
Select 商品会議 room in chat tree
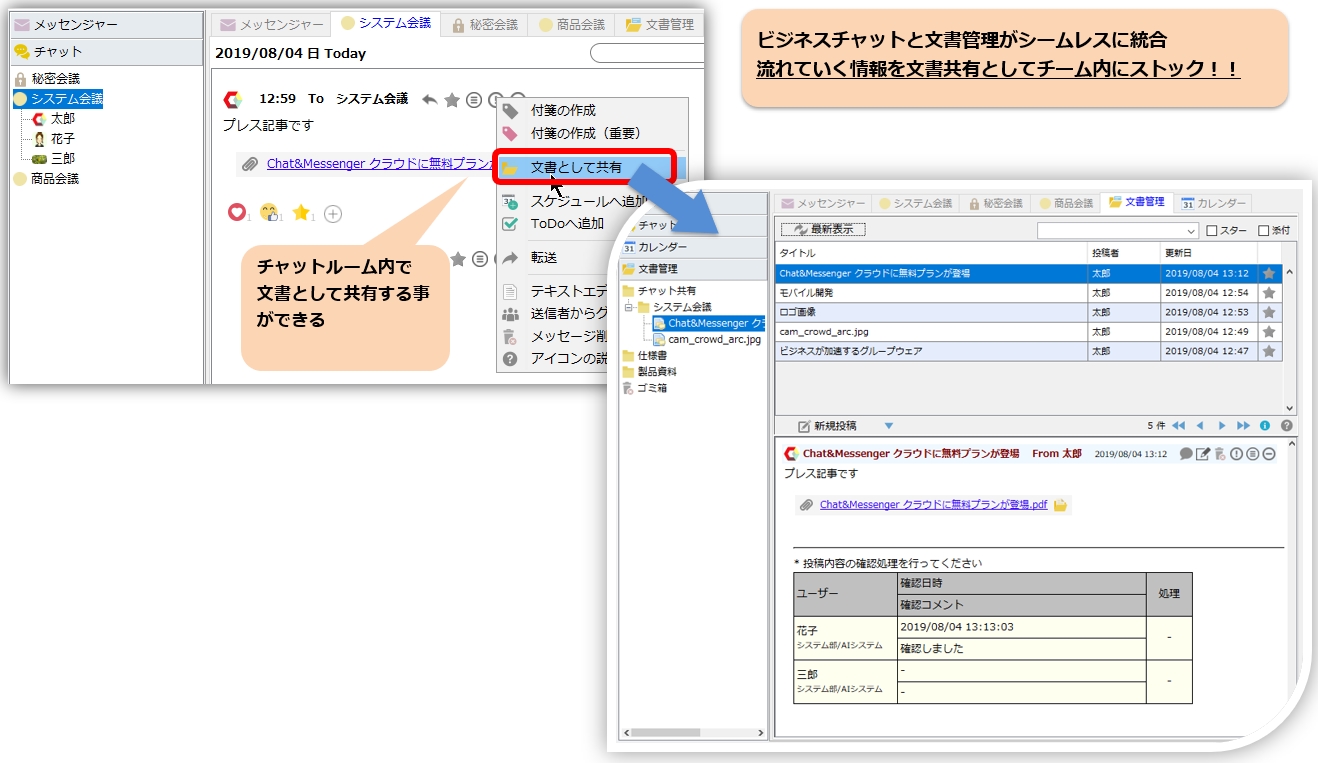(55, 178)
